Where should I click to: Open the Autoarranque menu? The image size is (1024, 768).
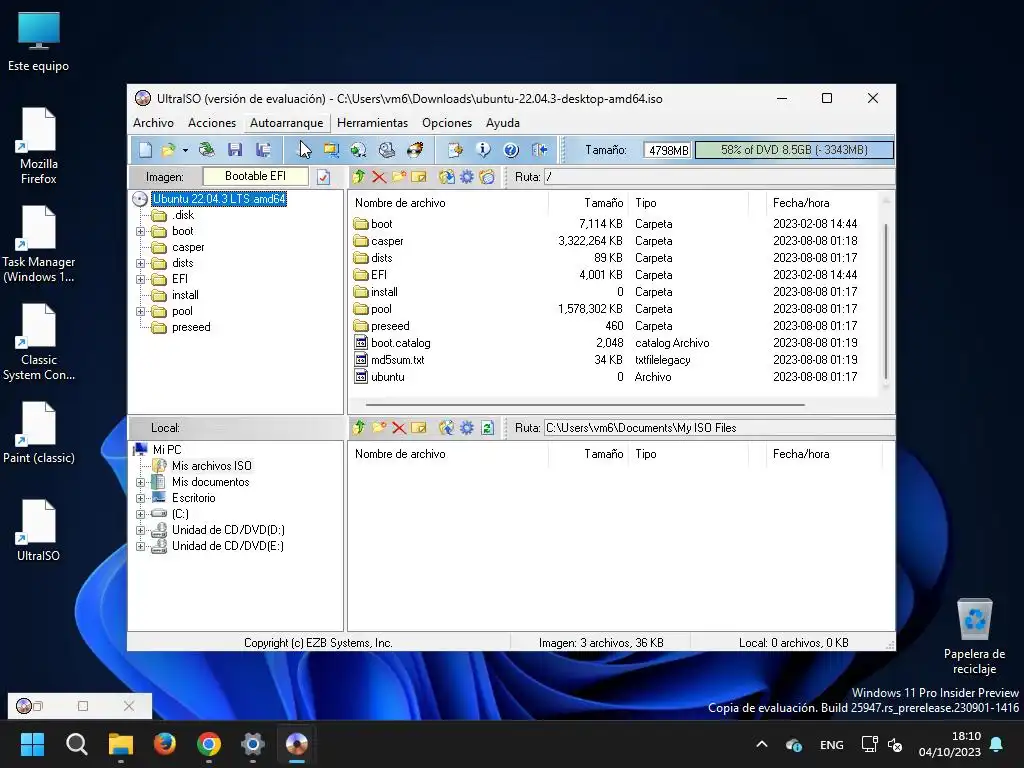286,123
